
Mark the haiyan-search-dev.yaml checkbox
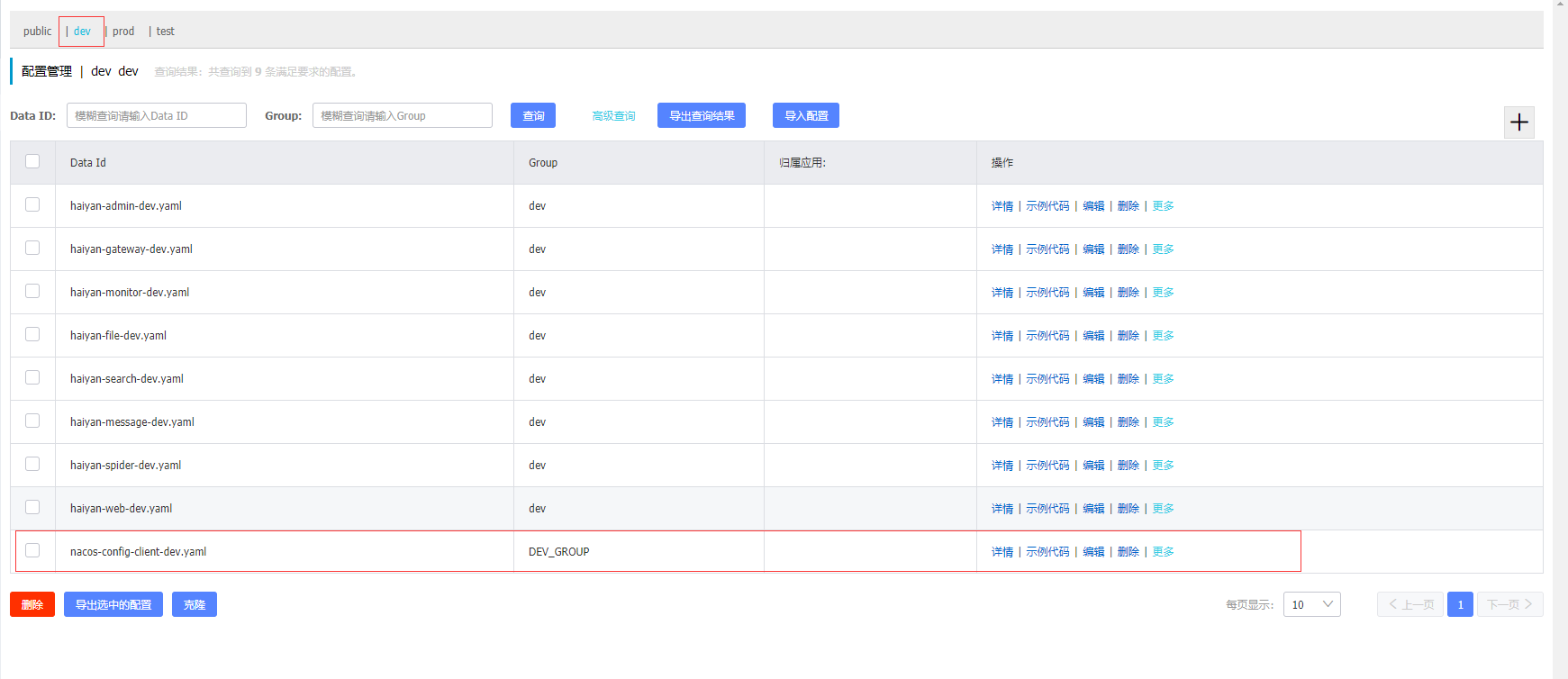coord(32,377)
